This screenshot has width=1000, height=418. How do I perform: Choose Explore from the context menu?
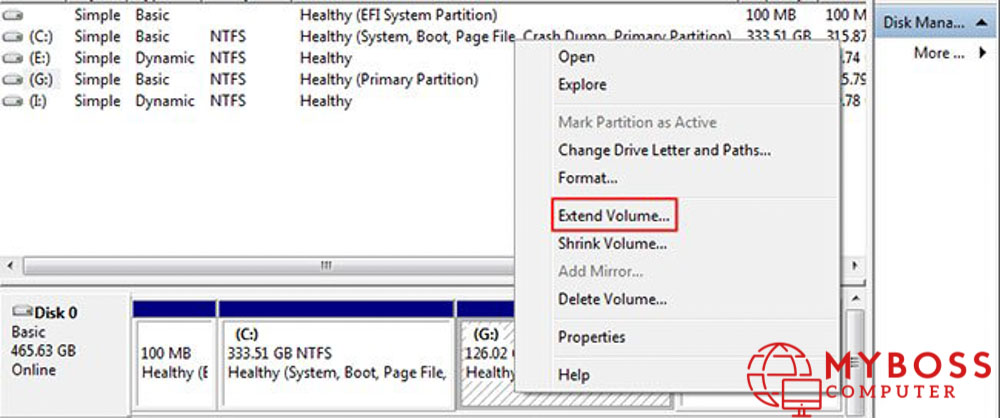[x=582, y=85]
